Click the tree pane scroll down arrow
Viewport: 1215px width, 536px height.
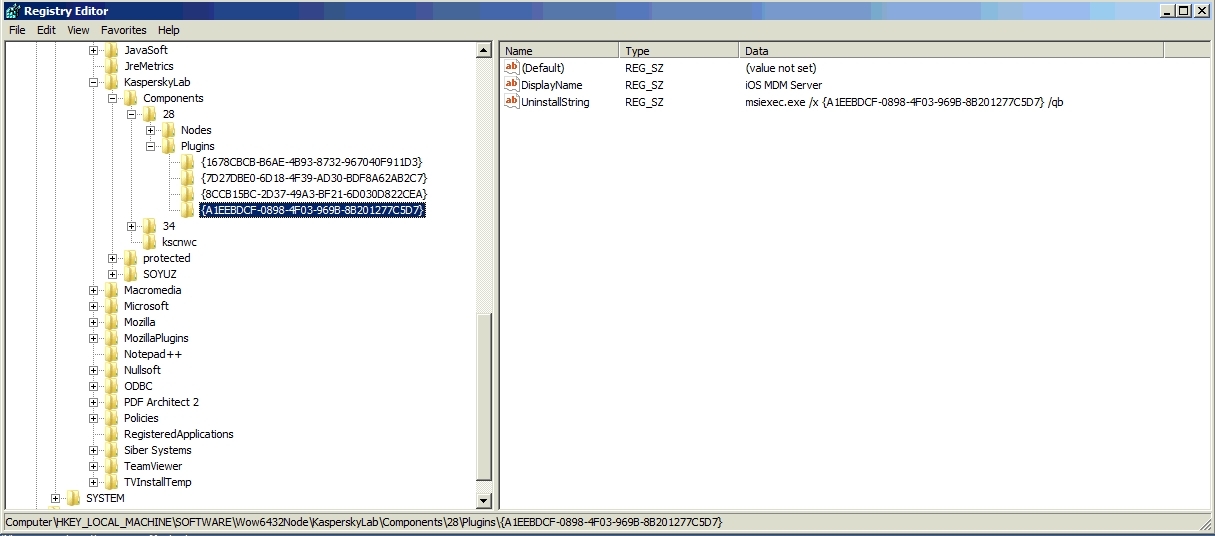pos(485,500)
